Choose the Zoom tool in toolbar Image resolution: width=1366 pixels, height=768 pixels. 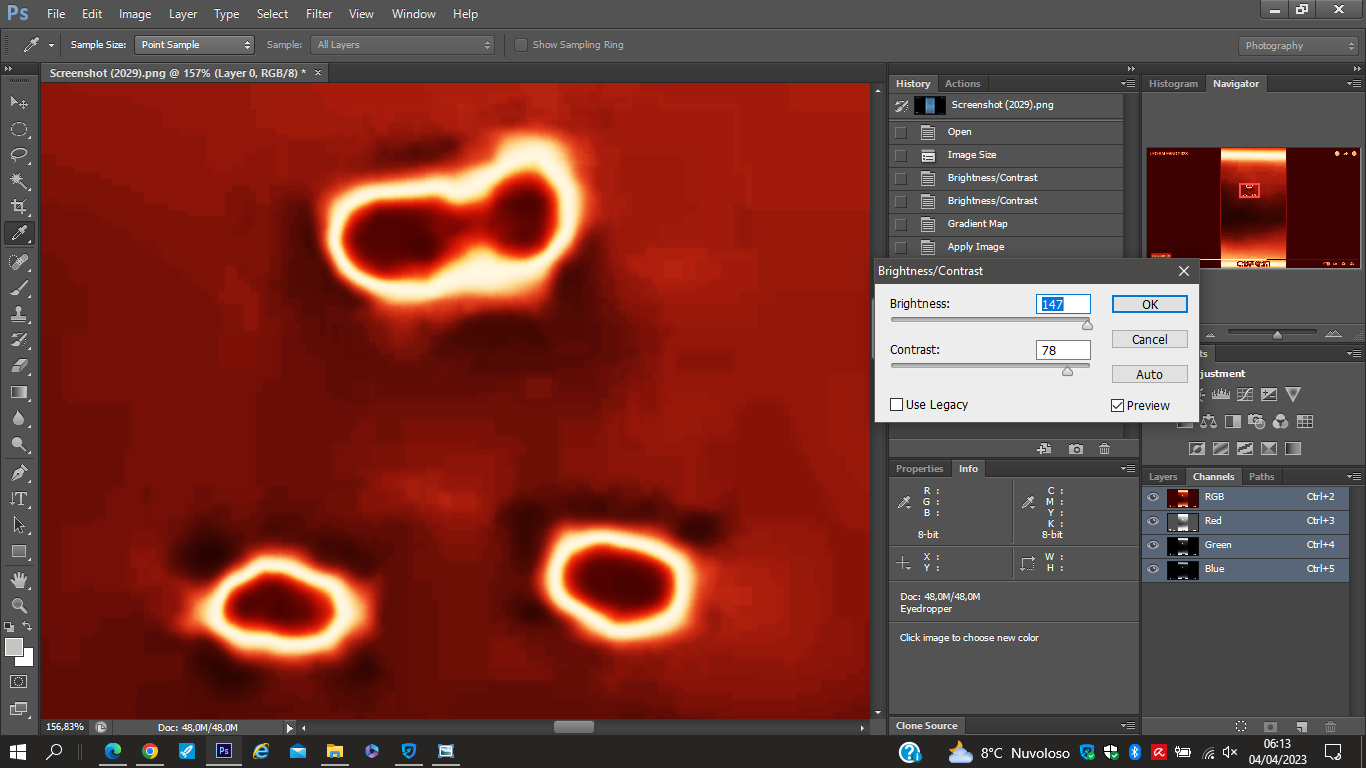19,606
